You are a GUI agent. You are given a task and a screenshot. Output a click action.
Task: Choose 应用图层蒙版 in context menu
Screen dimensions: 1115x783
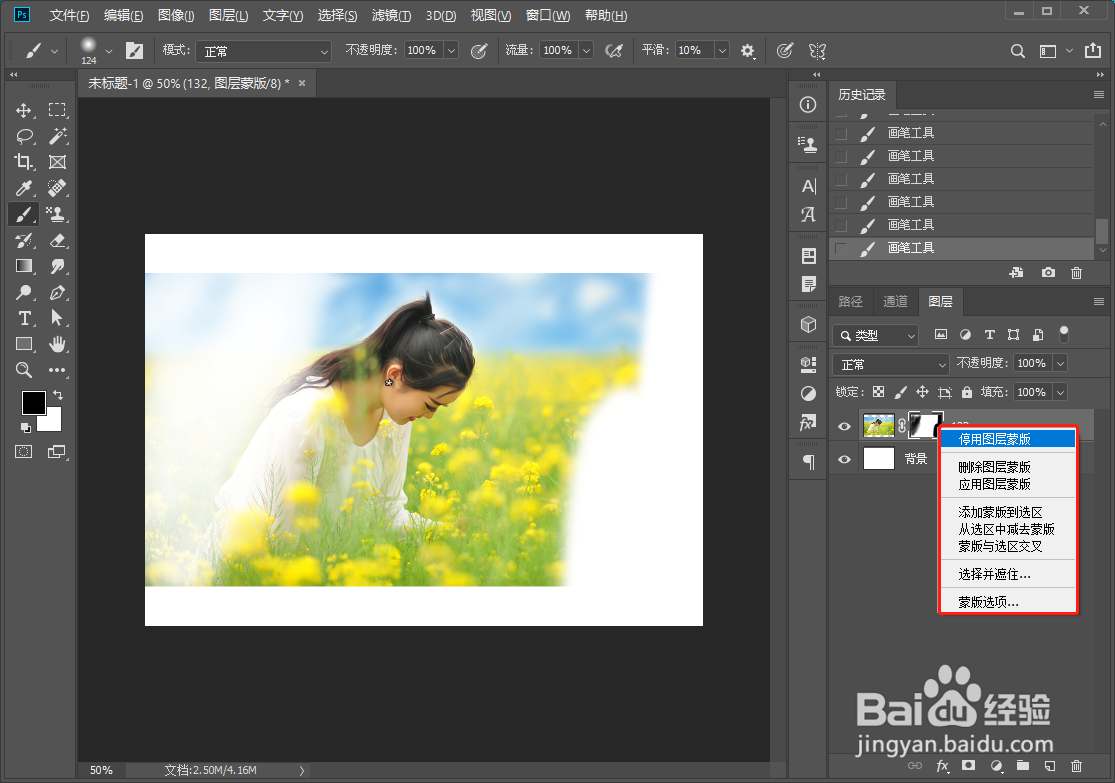pos(1007,484)
